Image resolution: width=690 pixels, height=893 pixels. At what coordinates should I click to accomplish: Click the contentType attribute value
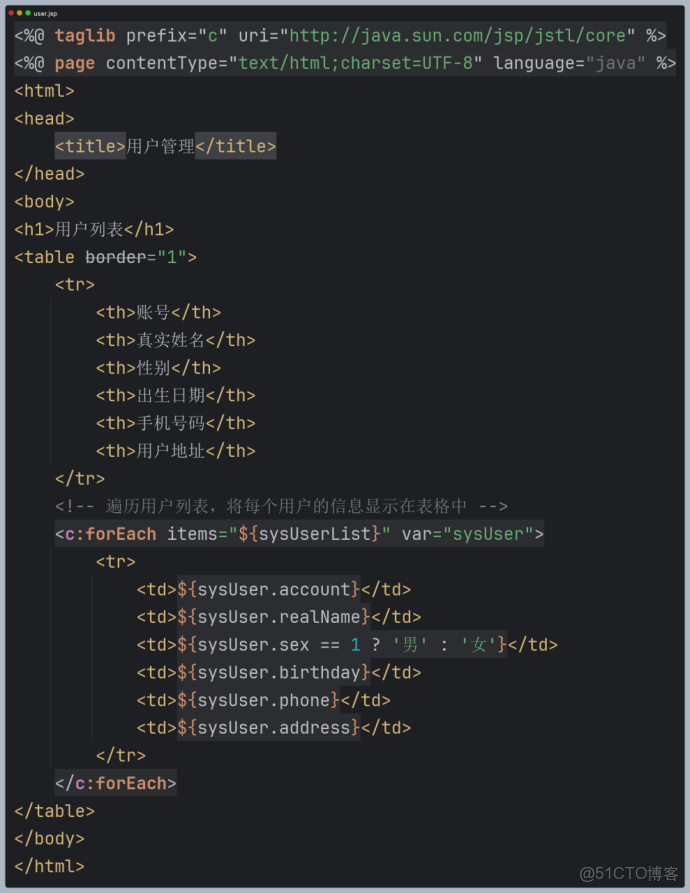356,63
